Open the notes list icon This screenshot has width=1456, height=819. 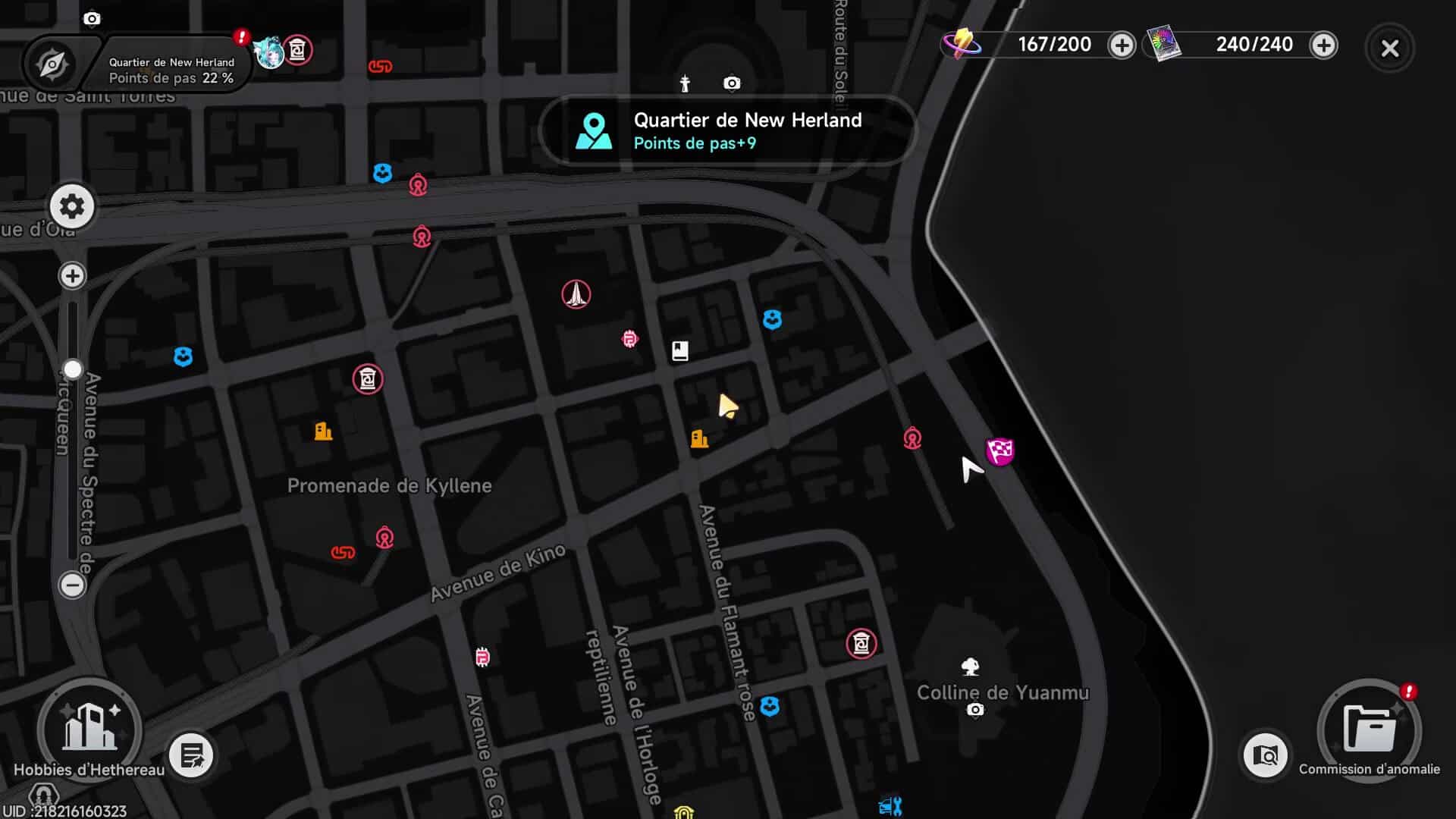click(191, 755)
